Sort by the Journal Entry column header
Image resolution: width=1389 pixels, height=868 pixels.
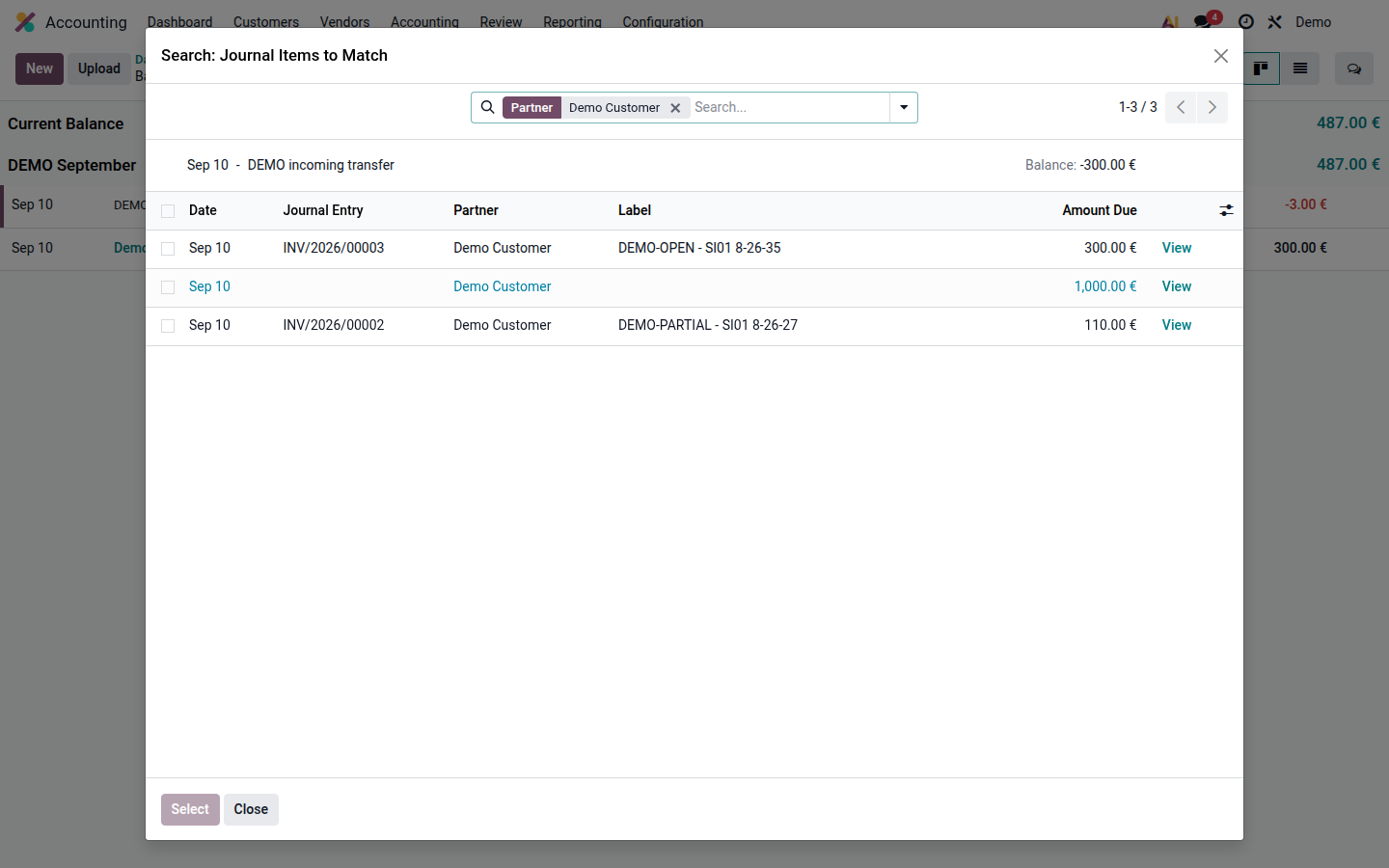click(x=323, y=210)
